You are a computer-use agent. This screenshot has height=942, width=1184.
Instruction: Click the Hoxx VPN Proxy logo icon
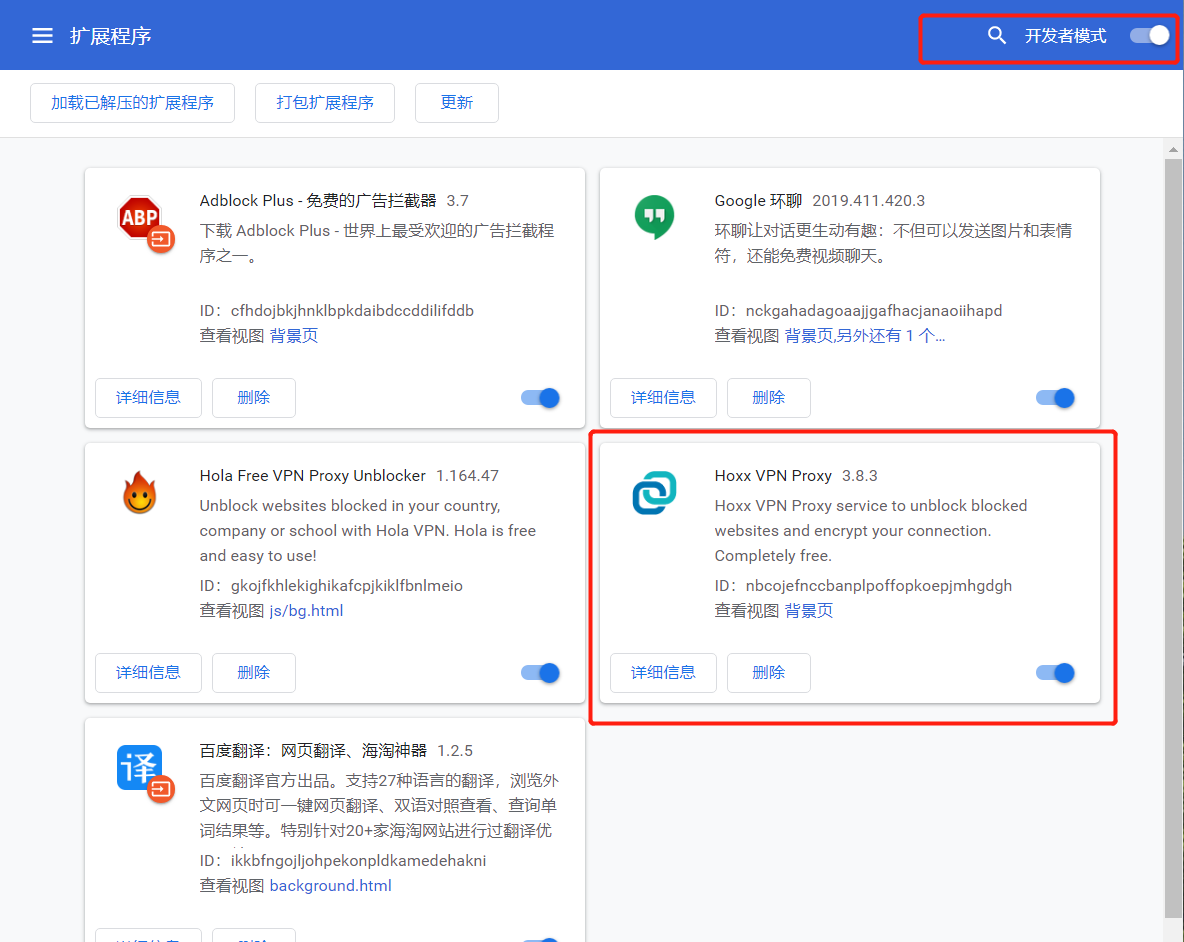[x=654, y=493]
